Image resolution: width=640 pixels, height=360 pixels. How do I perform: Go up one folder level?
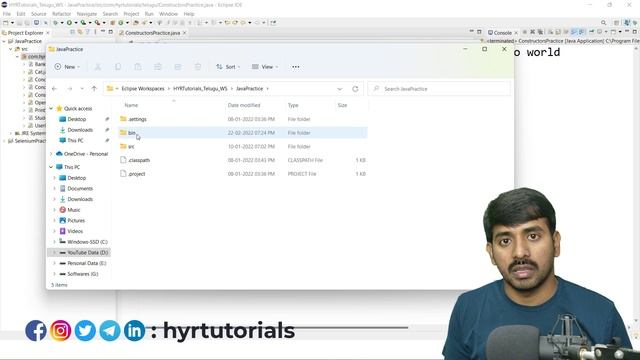(94, 89)
